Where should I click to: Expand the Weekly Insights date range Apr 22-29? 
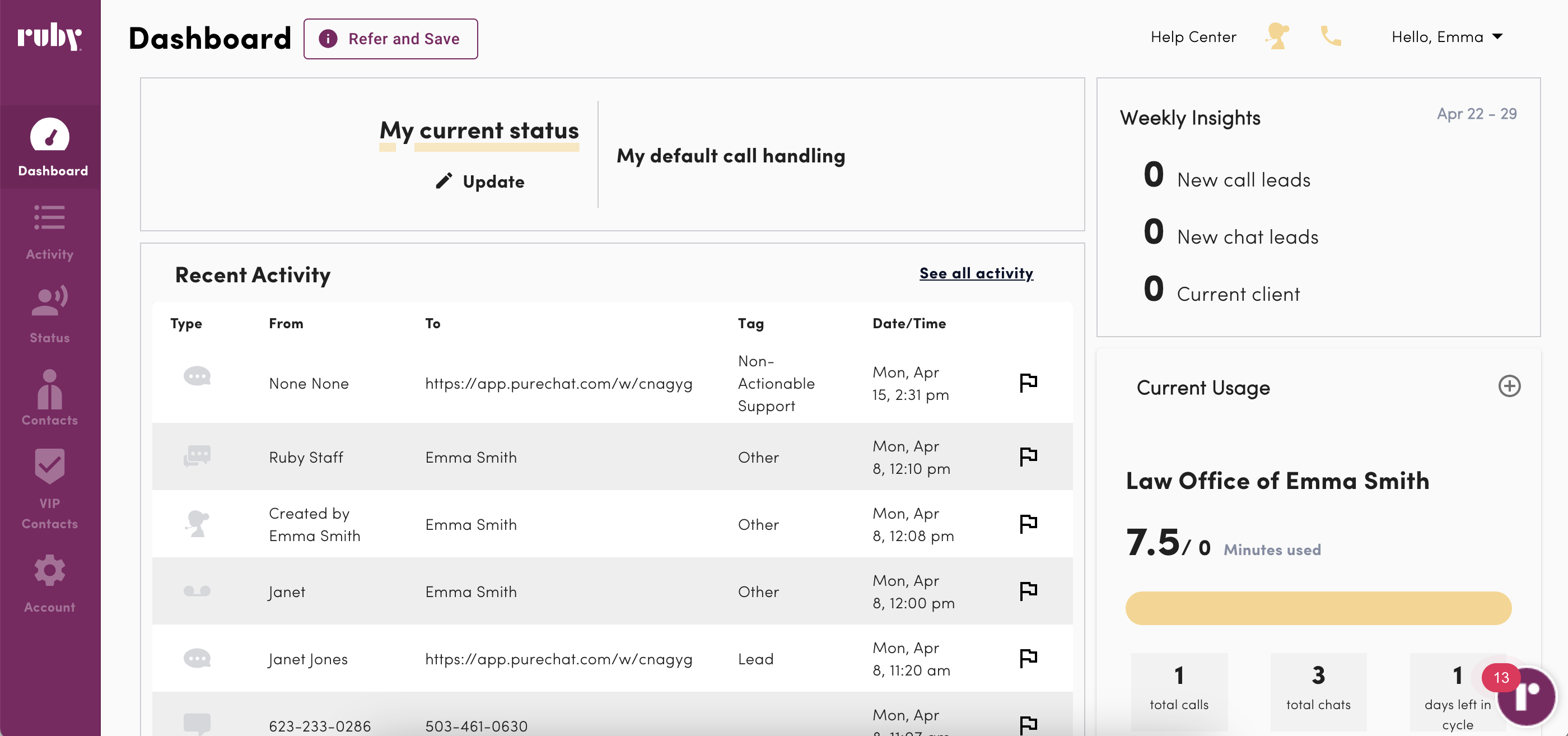(x=1476, y=113)
